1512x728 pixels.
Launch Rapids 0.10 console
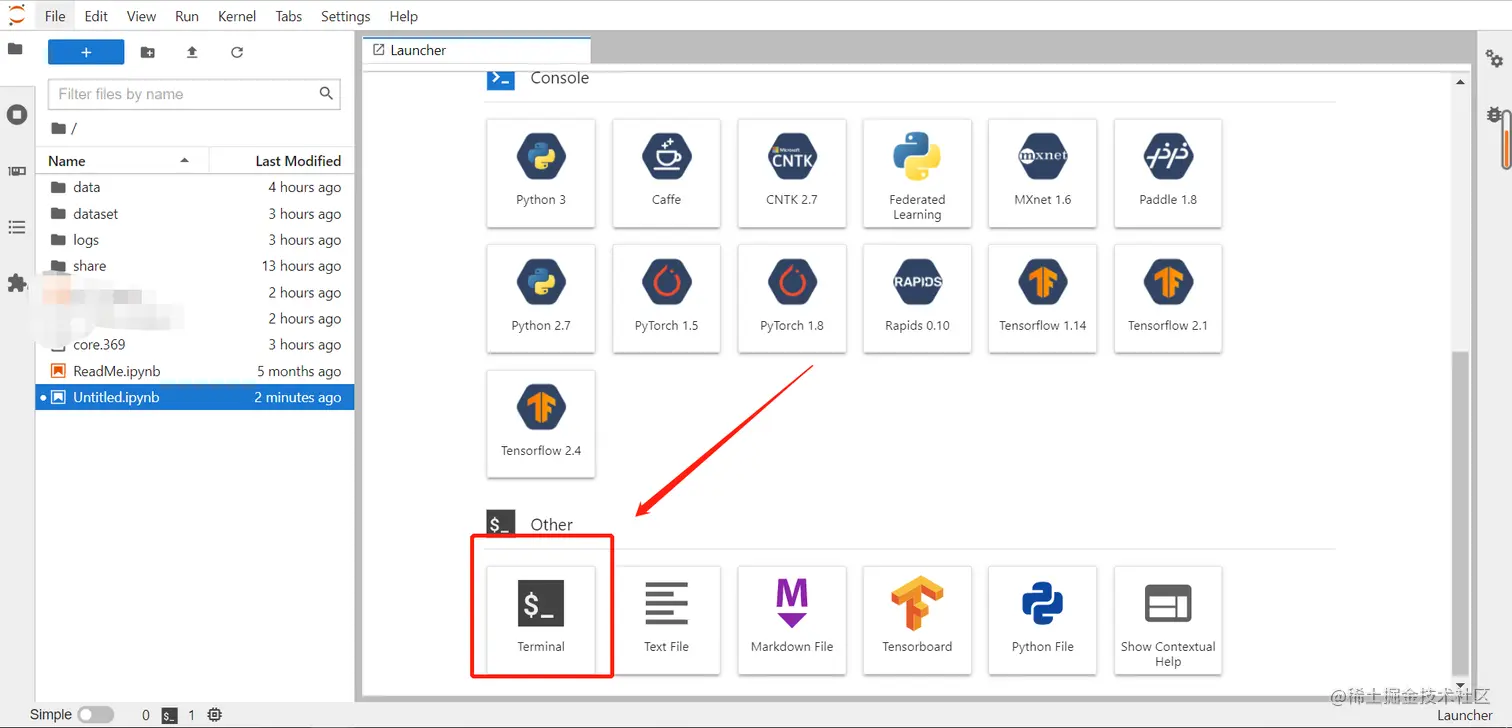[917, 298]
